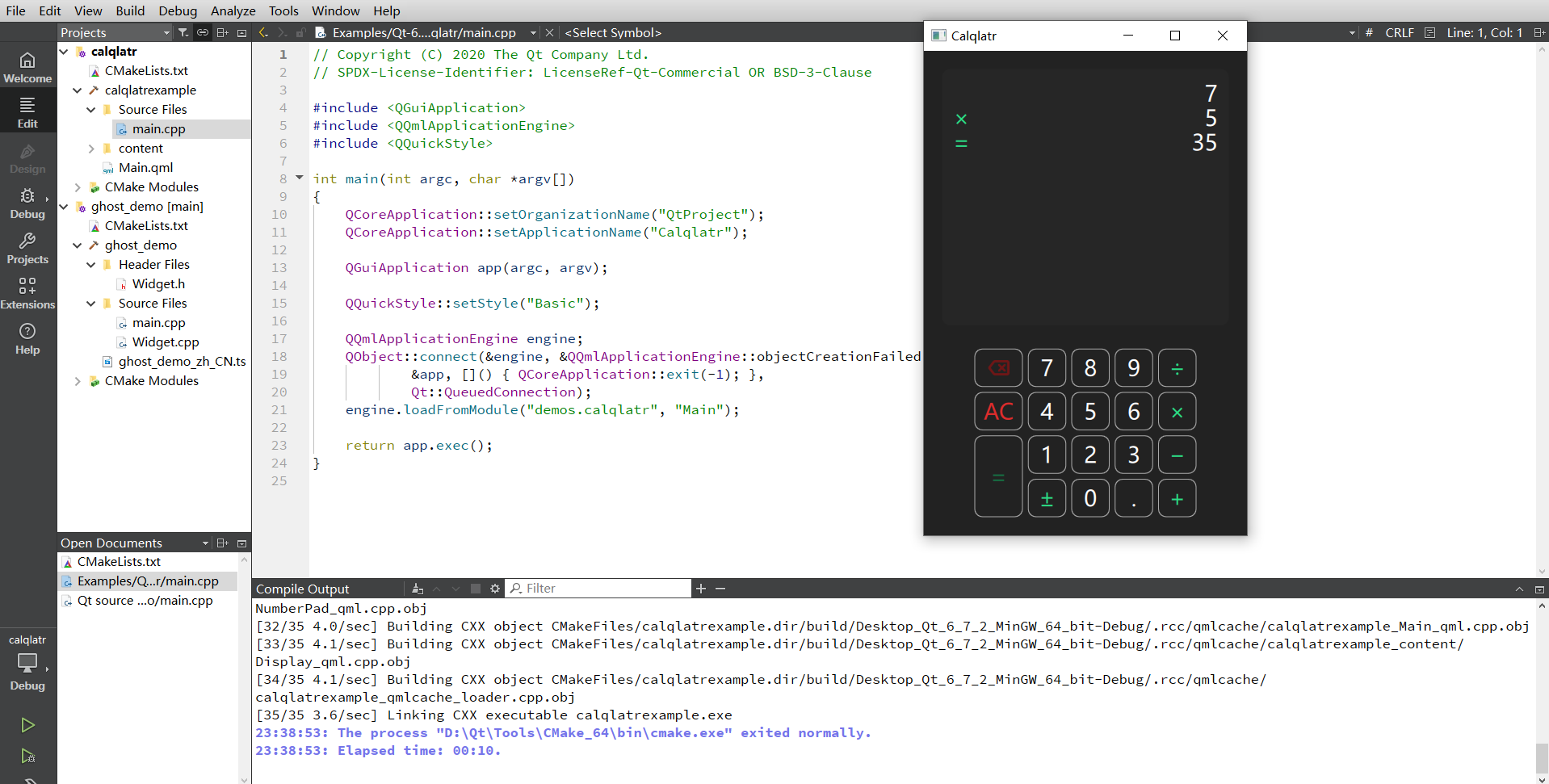Open the Projects mode in sidebar
The width and height of the screenshot is (1549, 784).
pyautogui.click(x=27, y=248)
